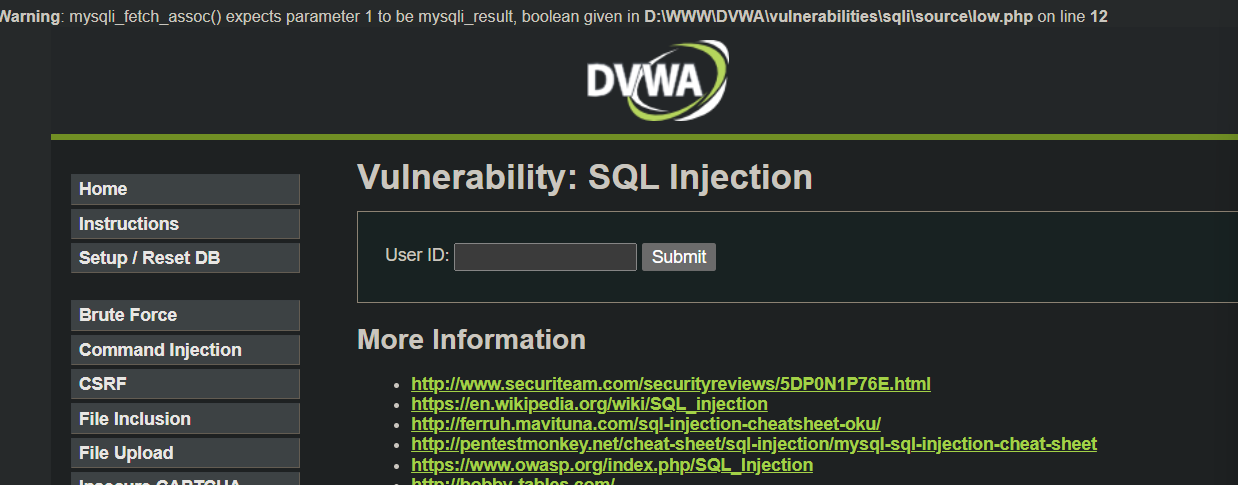Viewport: 1238px width, 485px height.
Task: Select the Brute Force vulnerability
Action: [185, 315]
